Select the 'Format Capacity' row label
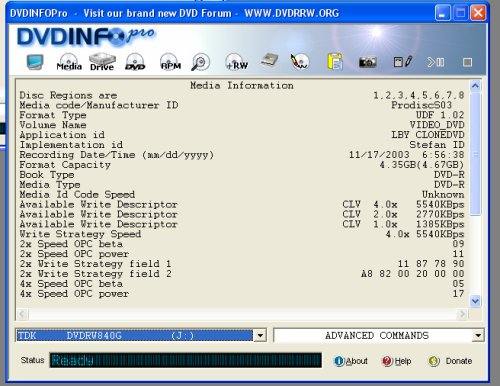The image size is (500, 386). (65, 165)
